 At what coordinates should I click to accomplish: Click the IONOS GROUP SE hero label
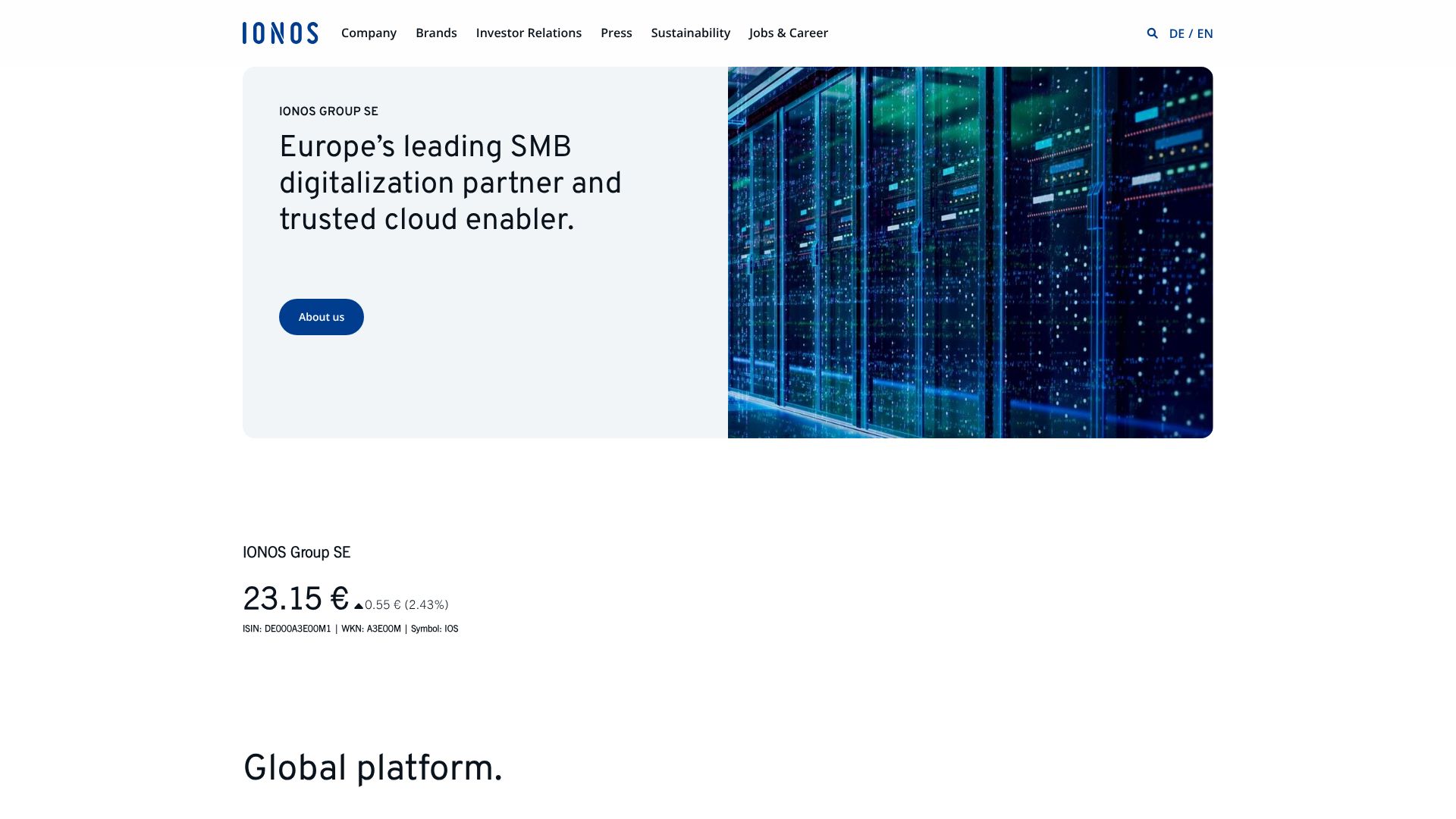(x=328, y=111)
